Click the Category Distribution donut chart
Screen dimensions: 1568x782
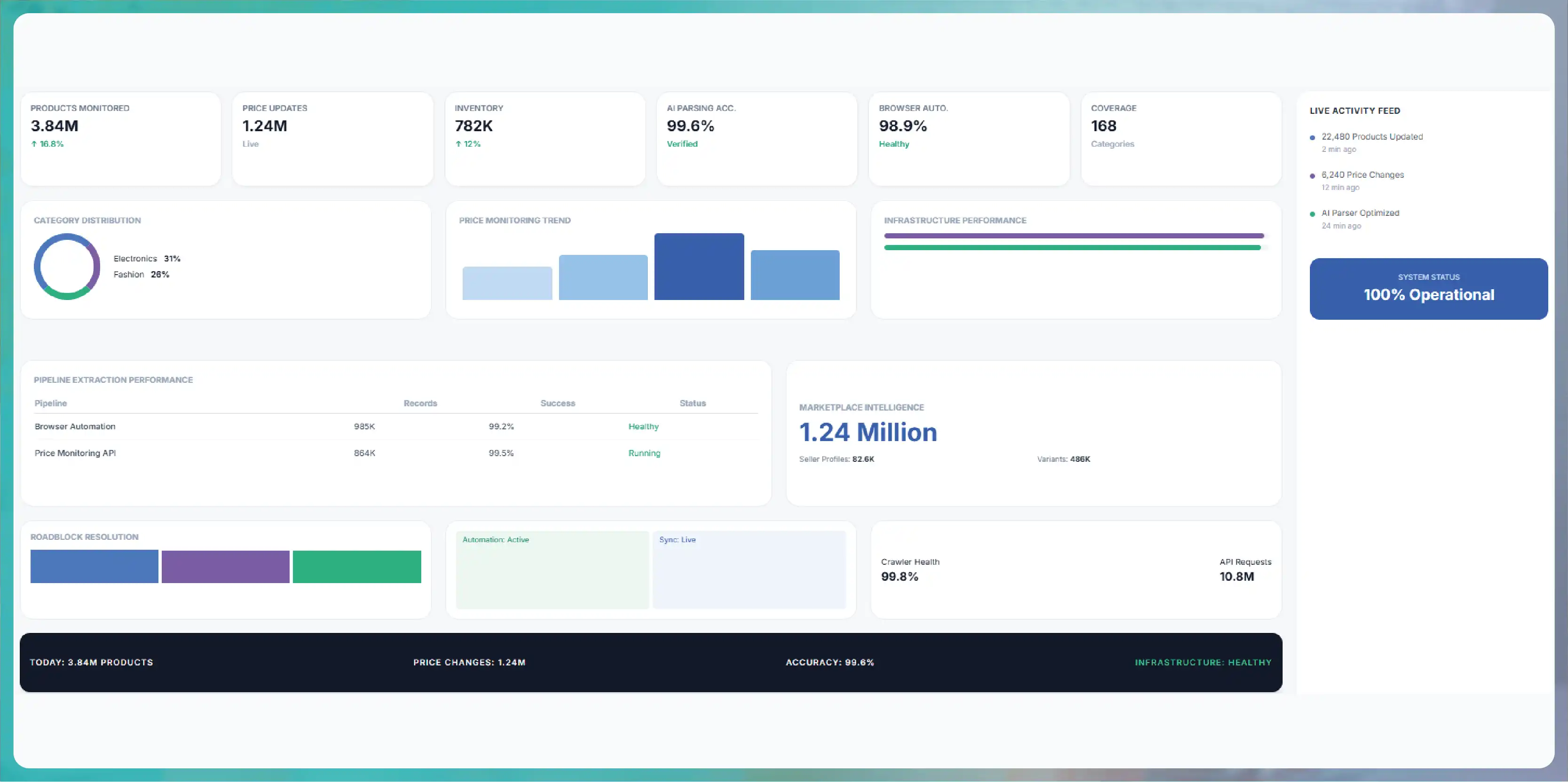67,267
